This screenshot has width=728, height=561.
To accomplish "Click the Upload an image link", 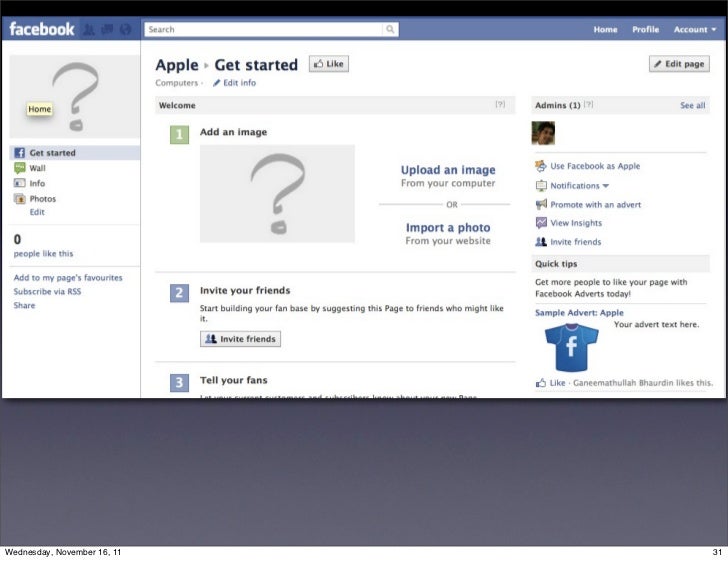I will pyautogui.click(x=448, y=170).
